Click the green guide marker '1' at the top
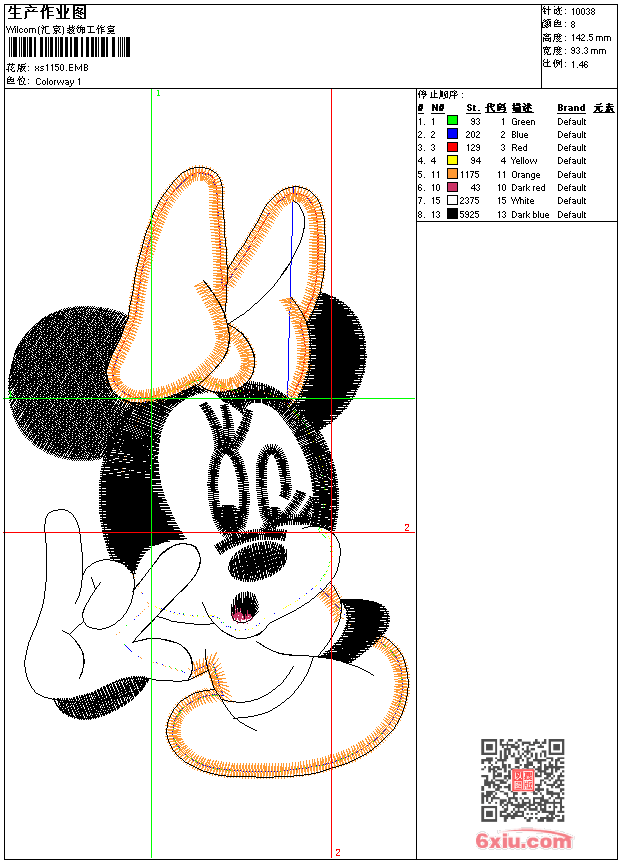The image size is (620, 860). 159,94
